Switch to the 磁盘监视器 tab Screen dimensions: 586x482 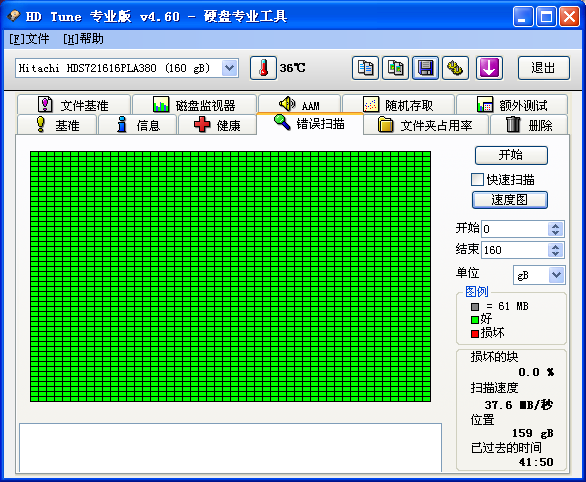click(194, 105)
